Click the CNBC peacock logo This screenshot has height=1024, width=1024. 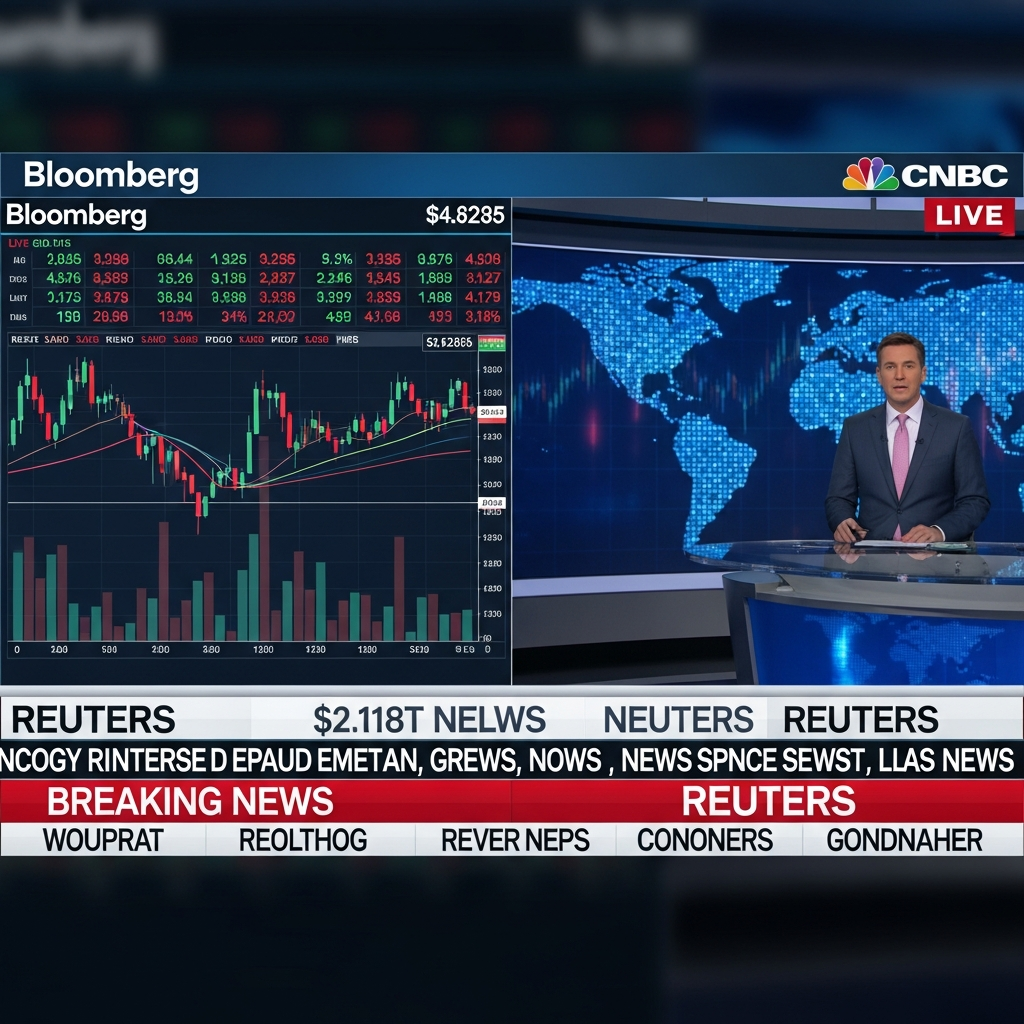pyautogui.click(x=870, y=175)
